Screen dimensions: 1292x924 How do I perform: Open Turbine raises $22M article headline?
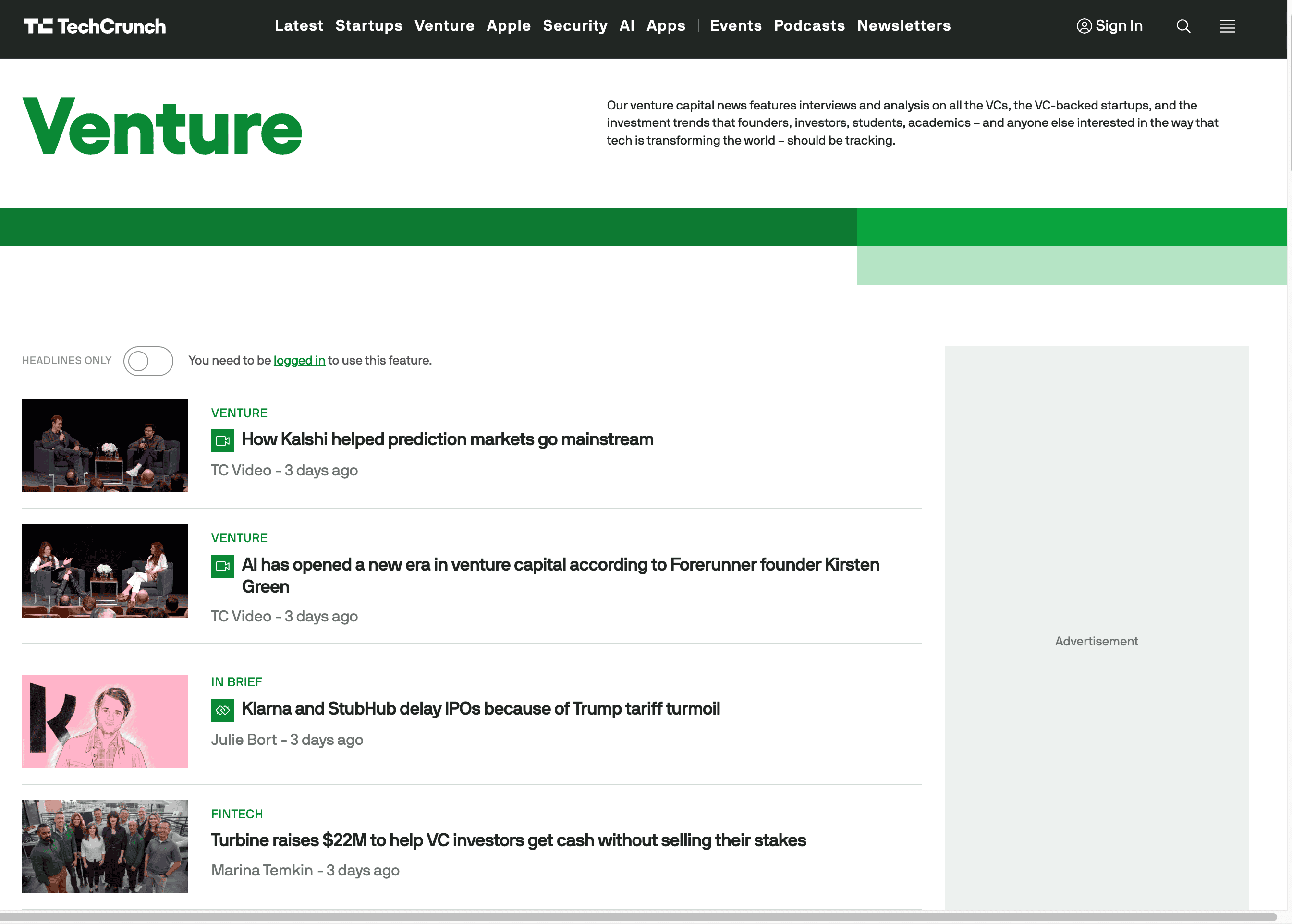point(508,840)
